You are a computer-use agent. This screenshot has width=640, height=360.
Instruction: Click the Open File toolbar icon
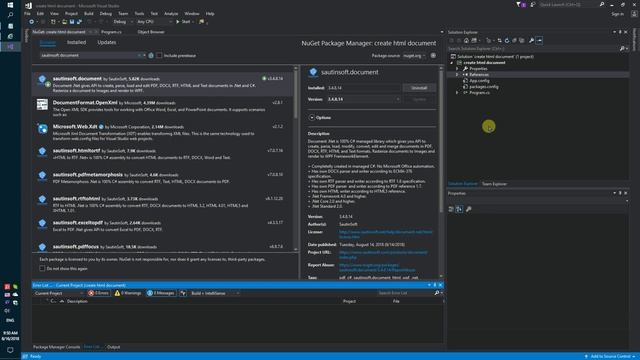[64, 22]
